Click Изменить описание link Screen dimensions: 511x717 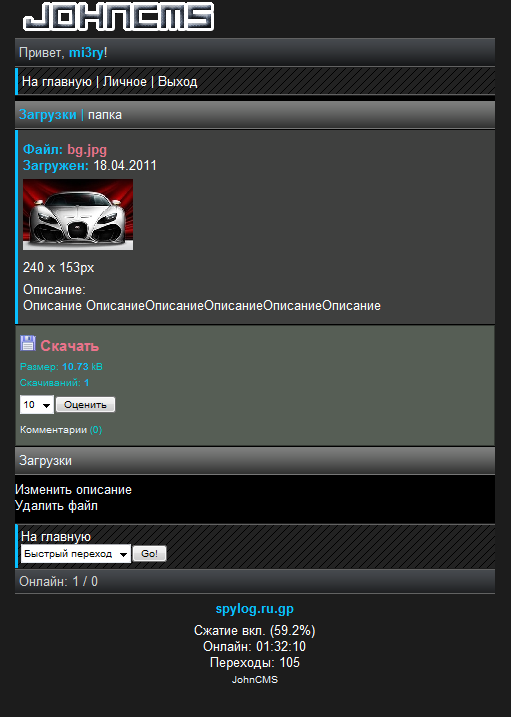coord(73,490)
